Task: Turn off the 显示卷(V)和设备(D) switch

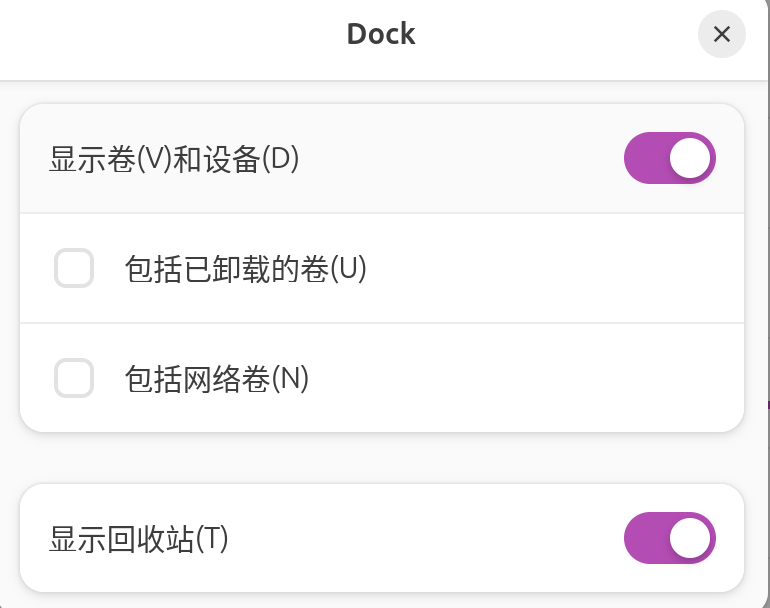Action: [x=670, y=158]
